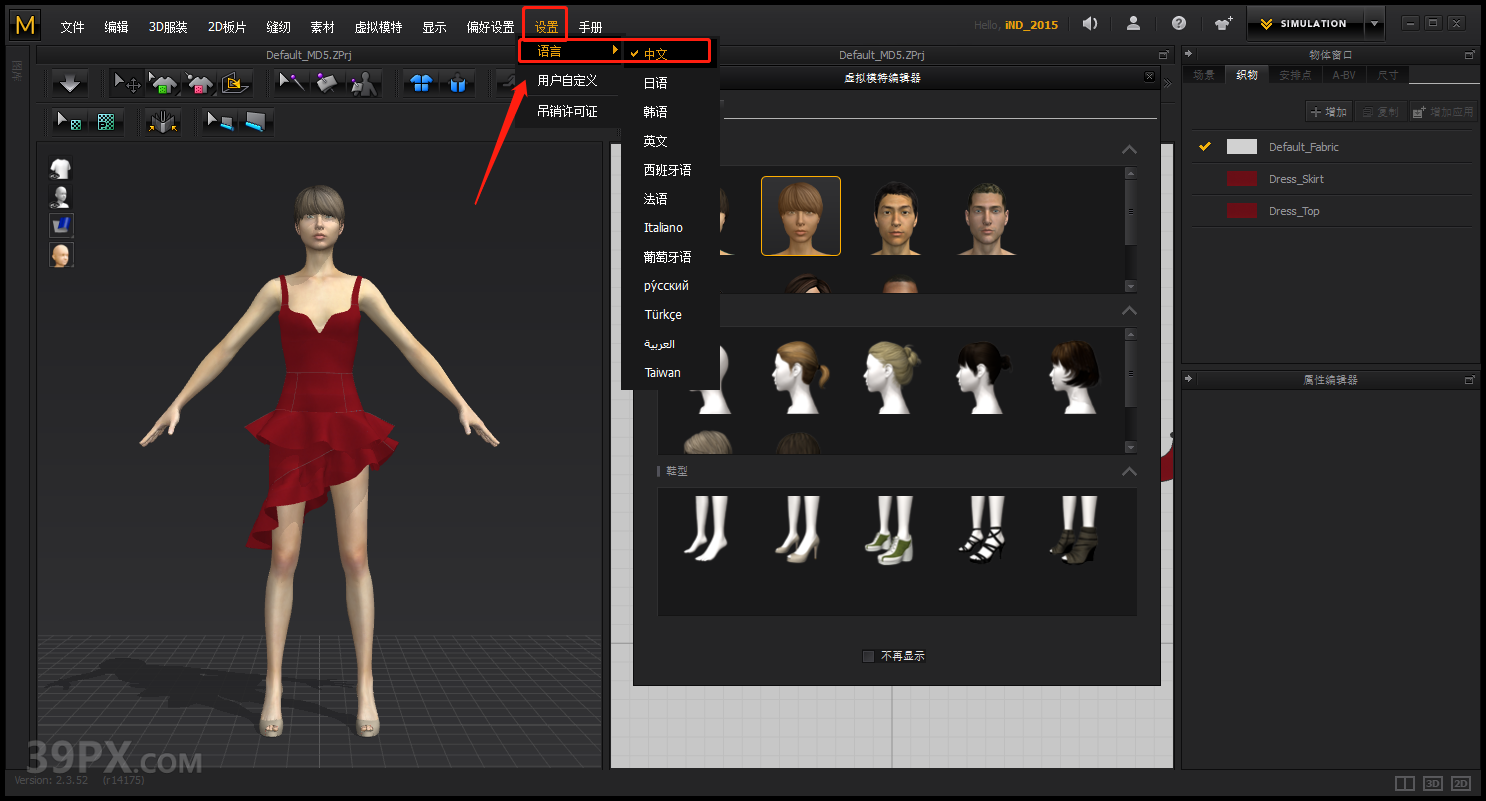Collapse the avatar faces section chevron
Viewport: 1486px width, 801px height.
tap(1129, 150)
